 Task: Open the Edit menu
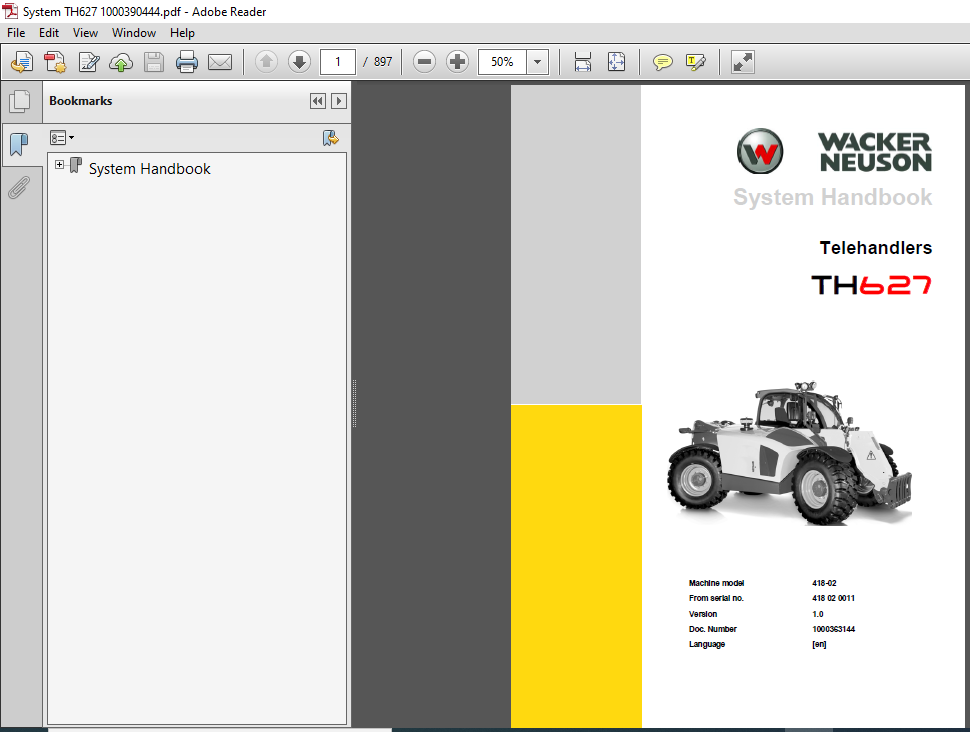click(49, 33)
